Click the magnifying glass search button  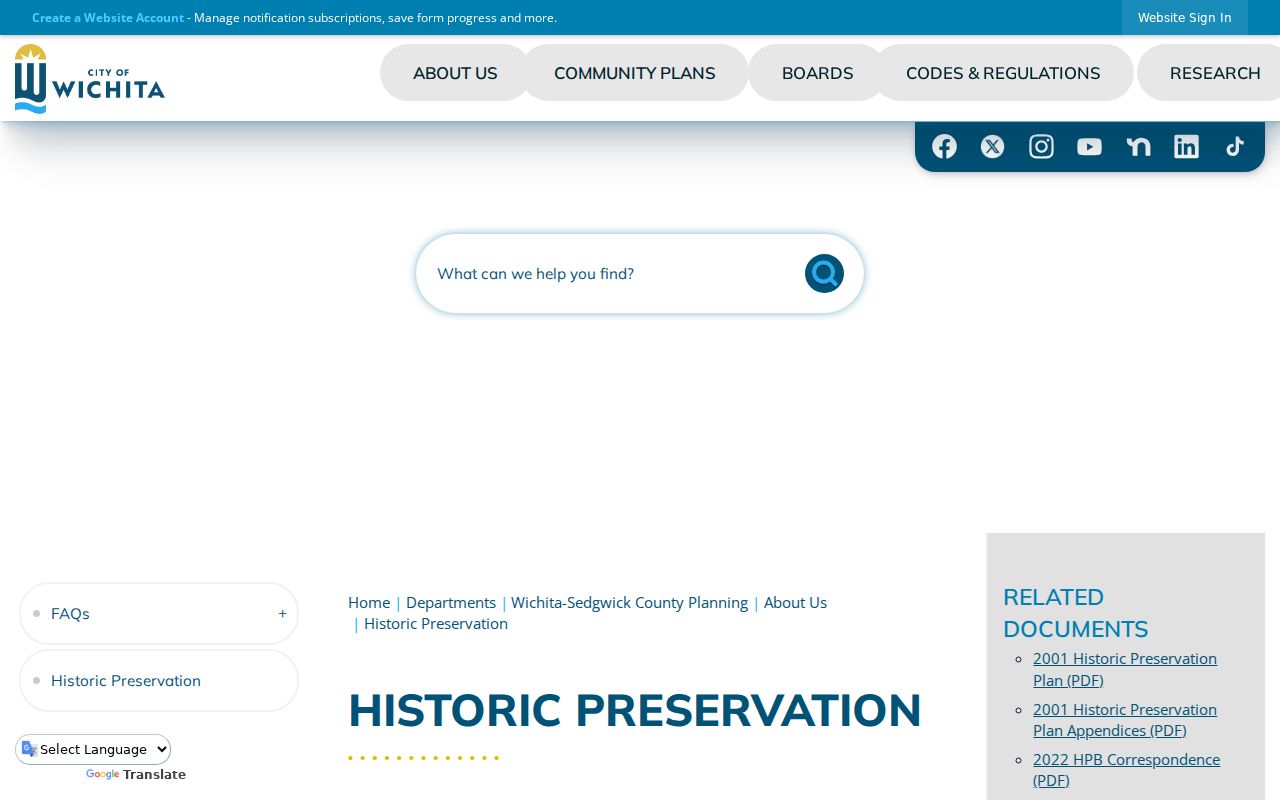tap(824, 273)
